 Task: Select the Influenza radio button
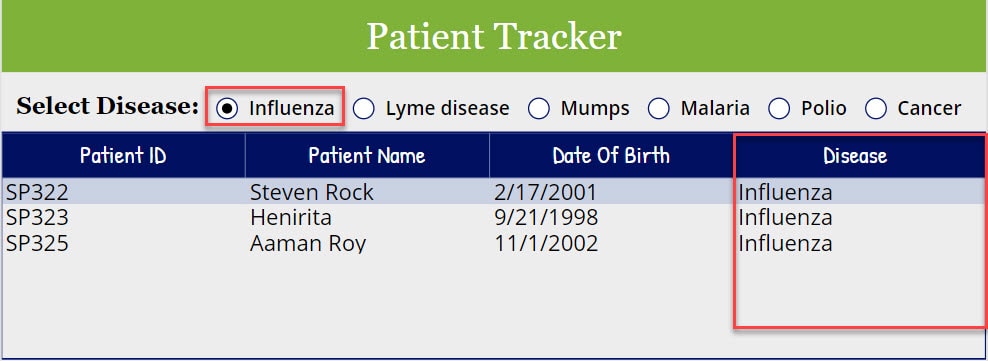227,108
